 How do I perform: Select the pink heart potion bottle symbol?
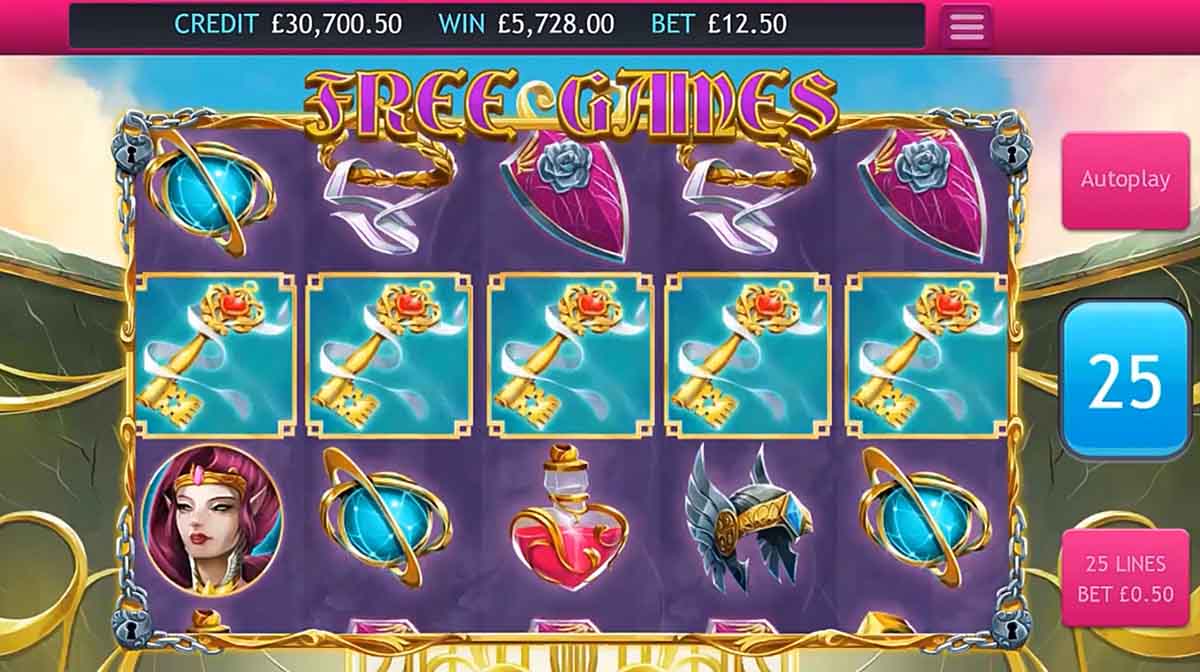567,517
